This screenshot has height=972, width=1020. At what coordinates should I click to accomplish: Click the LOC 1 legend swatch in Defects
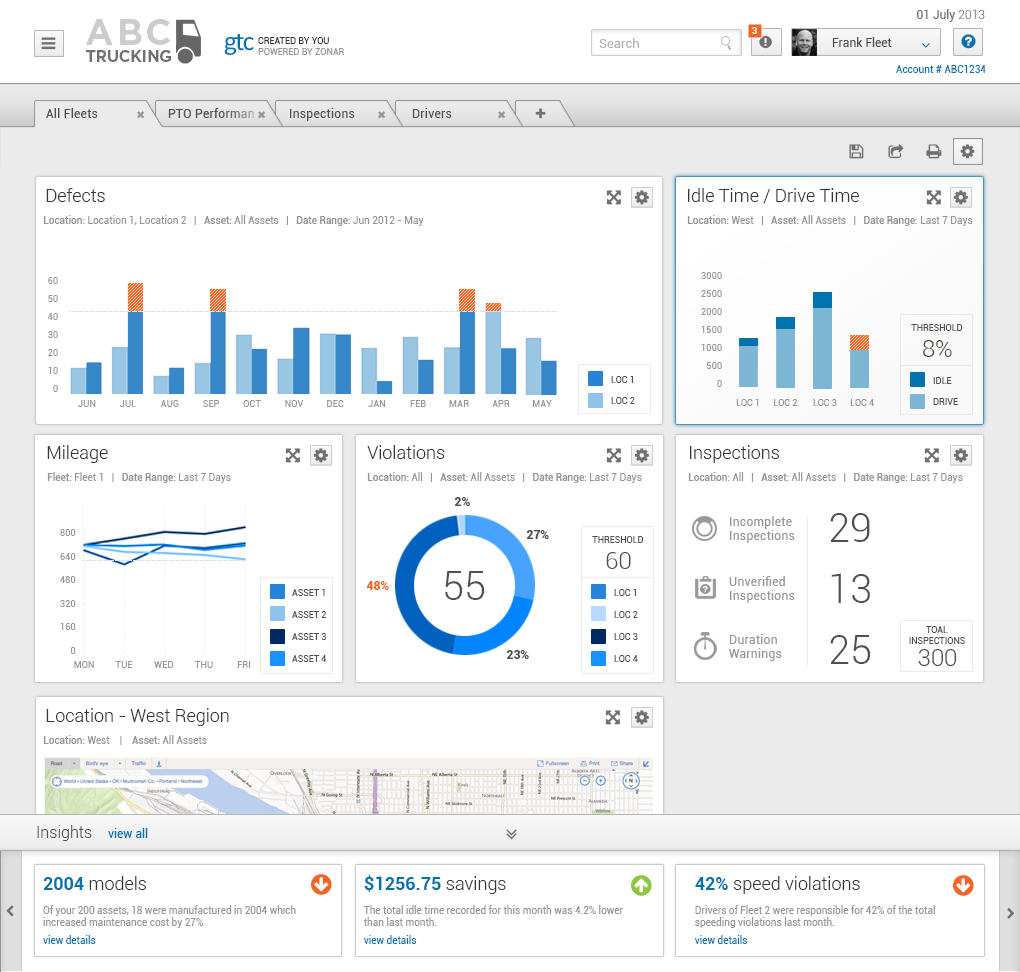tap(595, 379)
